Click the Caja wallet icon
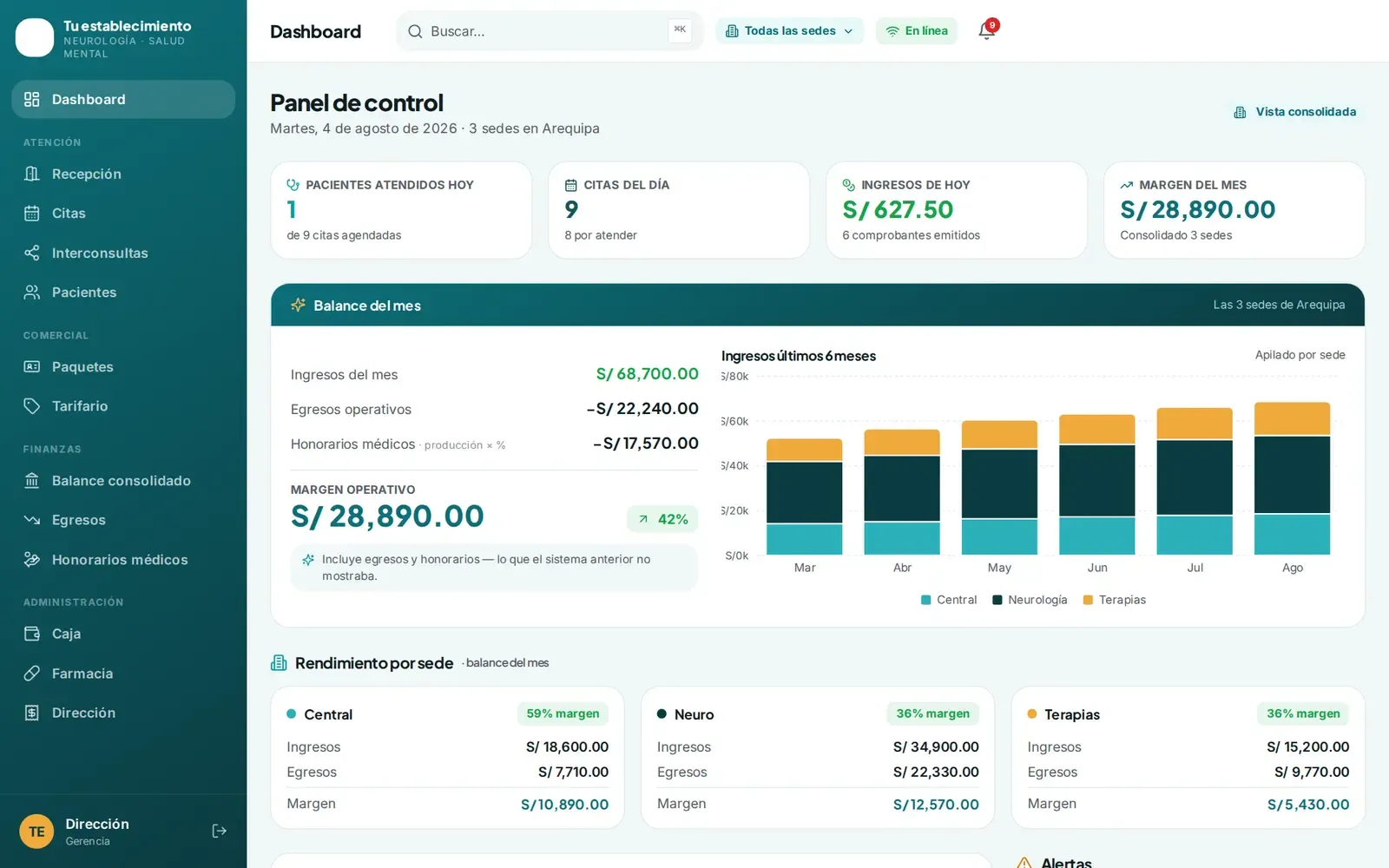 click(x=32, y=634)
